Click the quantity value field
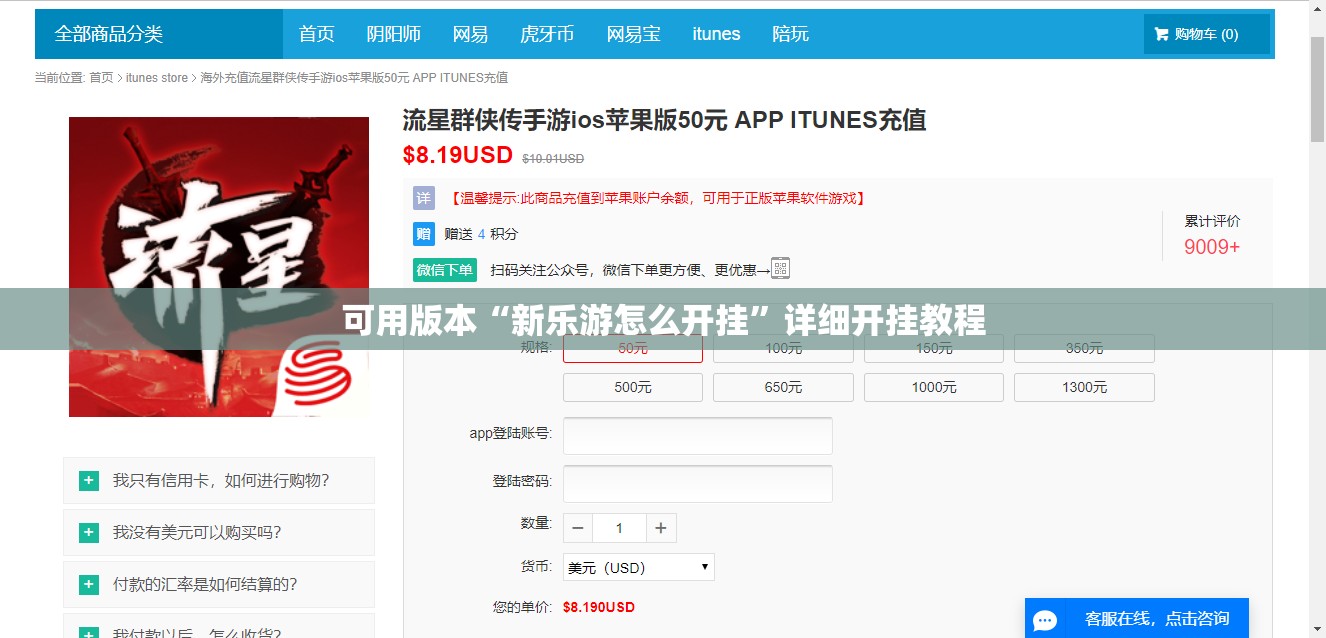Viewport: 1326px width, 638px height. point(619,528)
